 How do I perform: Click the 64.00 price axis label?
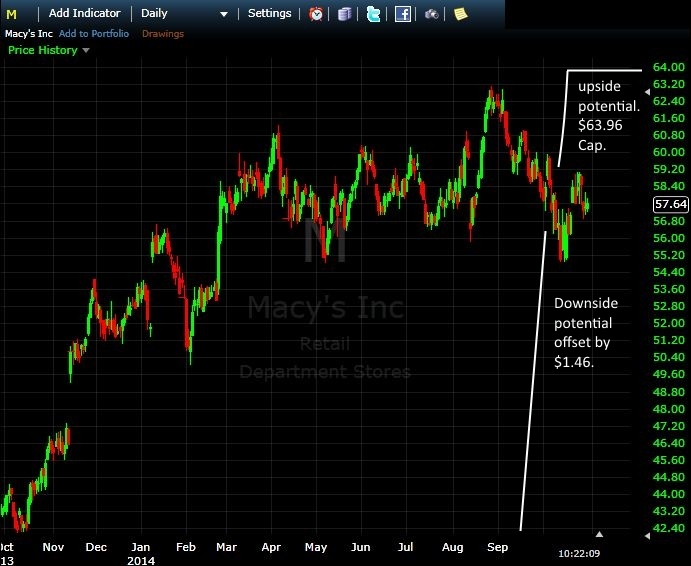[x=669, y=67]
